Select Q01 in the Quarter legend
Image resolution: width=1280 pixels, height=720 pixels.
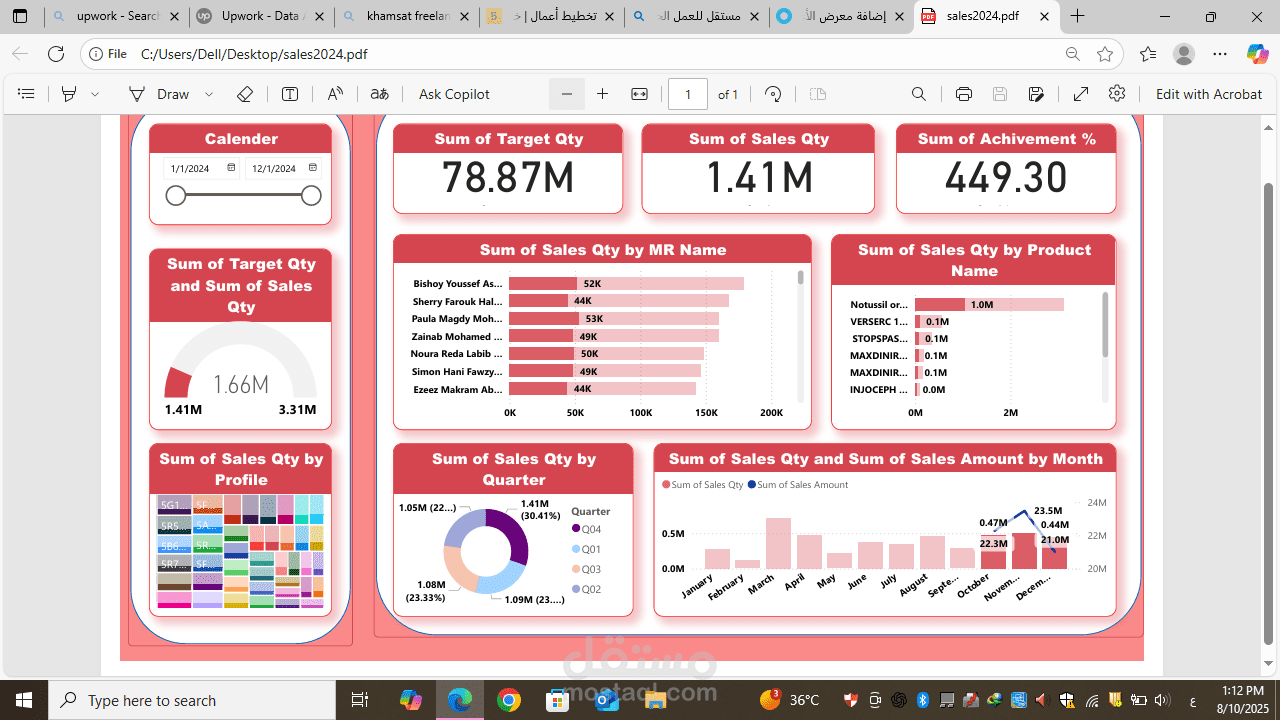click(587, 549)
